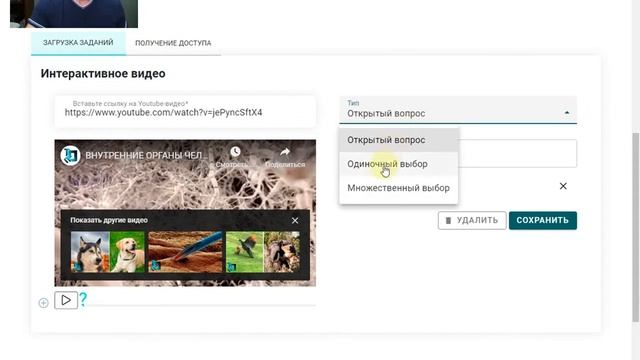Click the play button below video
The height and width of the screenshot is (360, 640).
pyautogui.click(x=66, y=300)
